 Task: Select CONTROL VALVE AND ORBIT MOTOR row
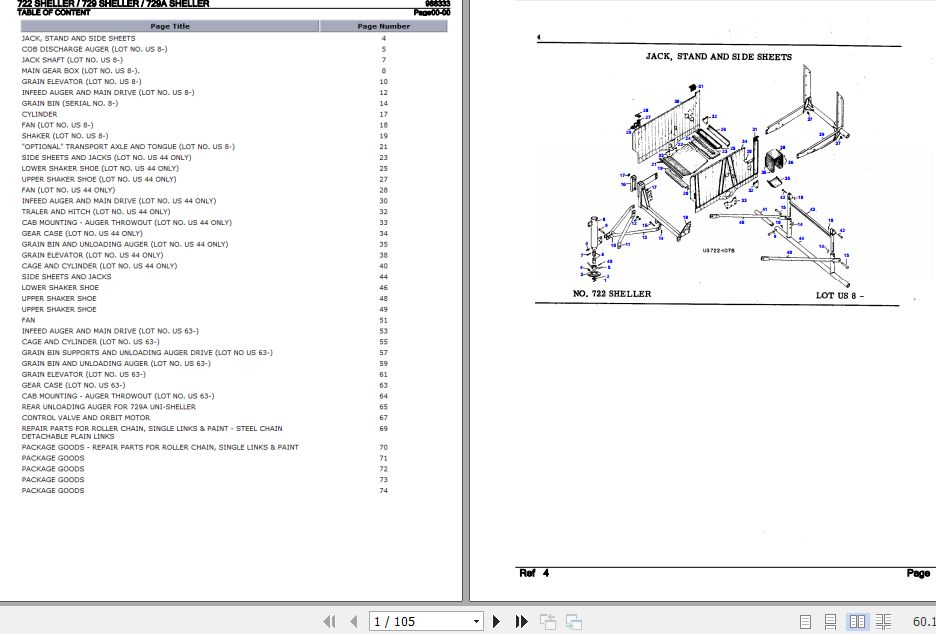pyautogui.click(x=86, y=417)
